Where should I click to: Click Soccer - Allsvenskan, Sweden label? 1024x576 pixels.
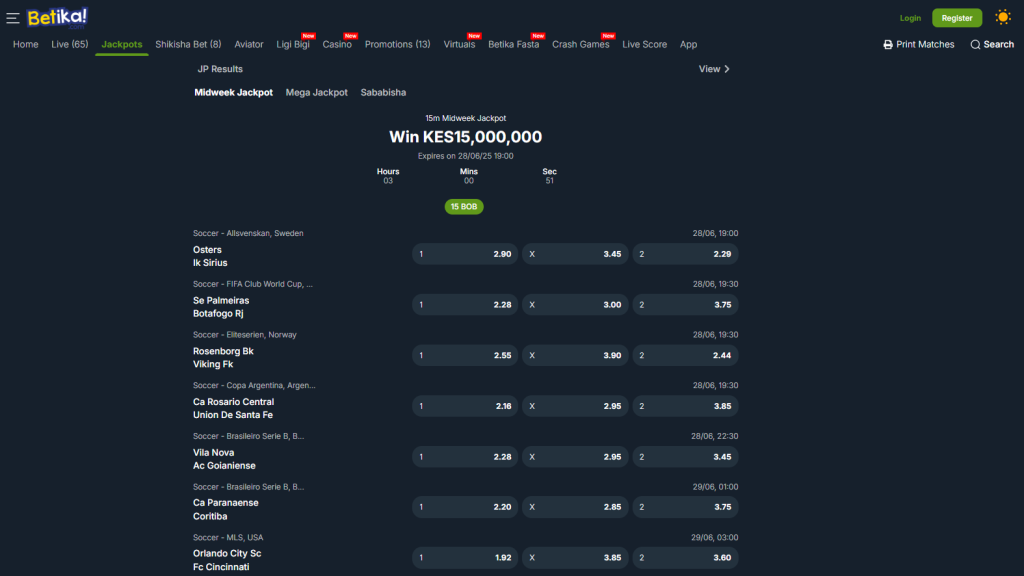click(248, 233)
